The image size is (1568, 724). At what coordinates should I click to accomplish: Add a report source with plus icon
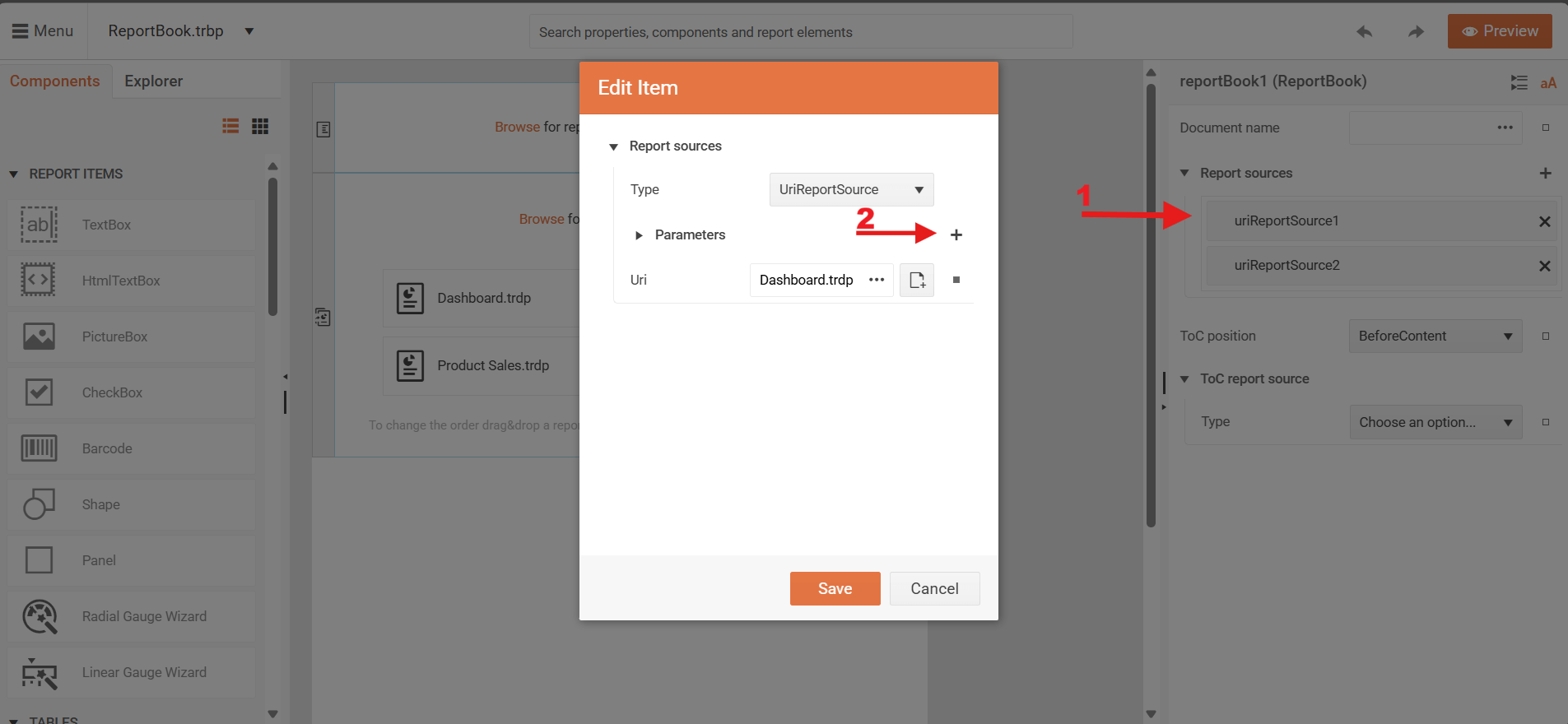point(1546,173)
